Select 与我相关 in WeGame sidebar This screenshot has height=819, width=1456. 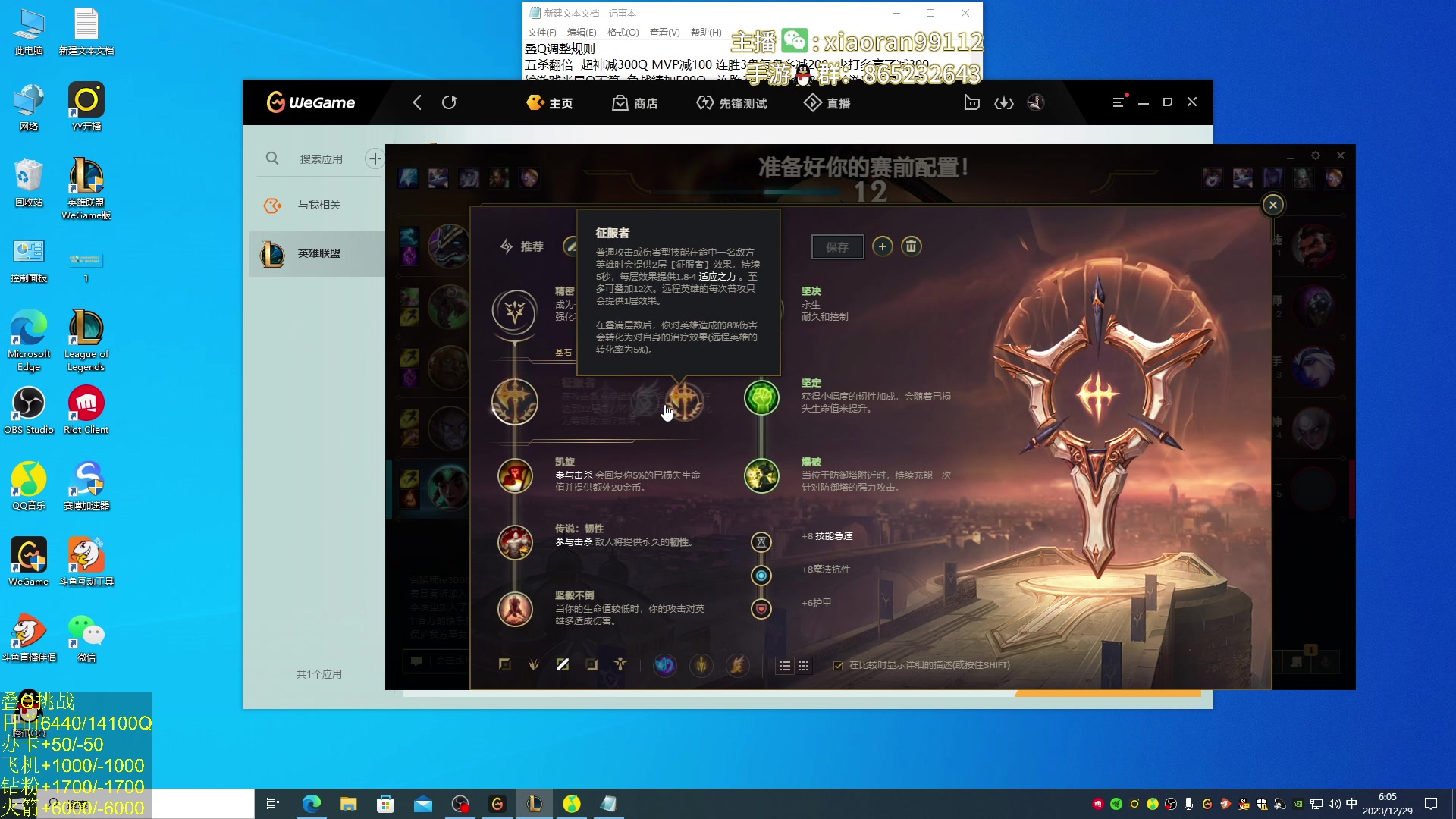click(x=317, y=205)
